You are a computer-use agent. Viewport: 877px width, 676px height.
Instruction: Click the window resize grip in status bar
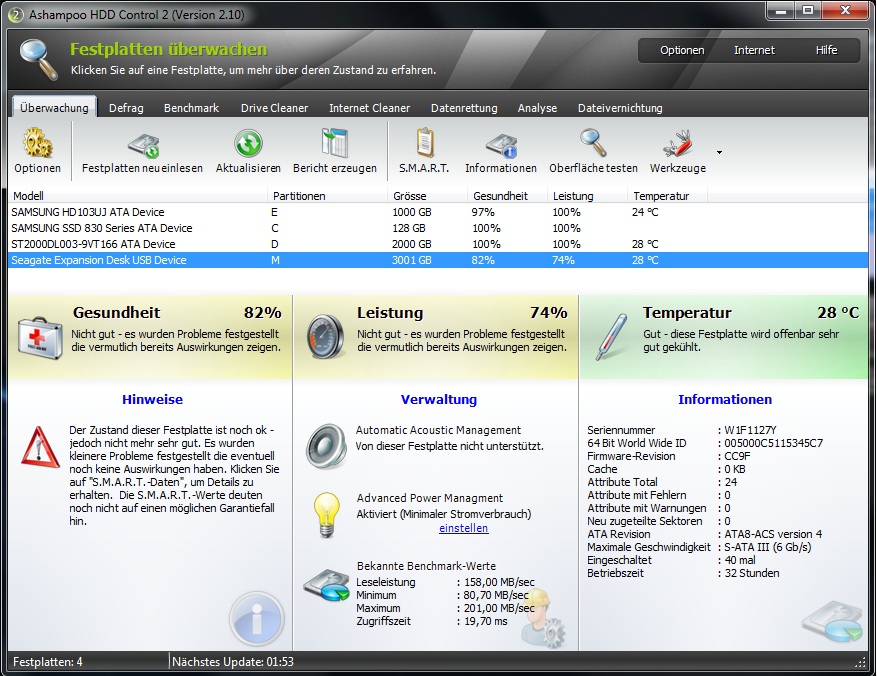pos(861,663)
